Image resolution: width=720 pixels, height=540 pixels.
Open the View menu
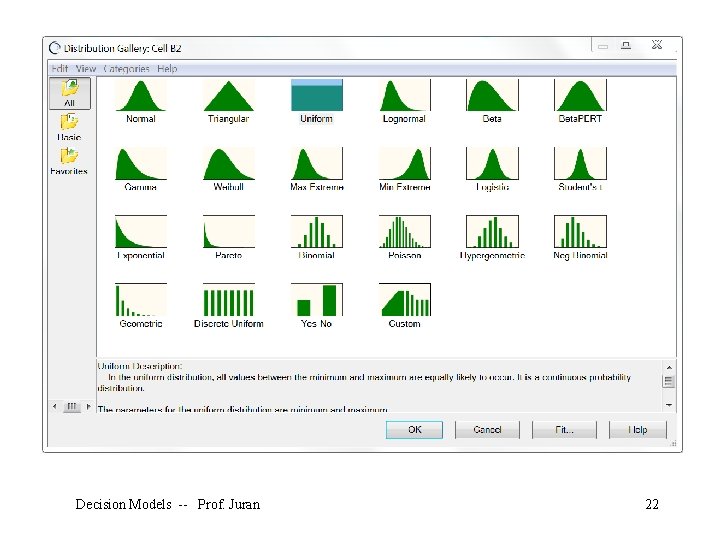(85, 69)
